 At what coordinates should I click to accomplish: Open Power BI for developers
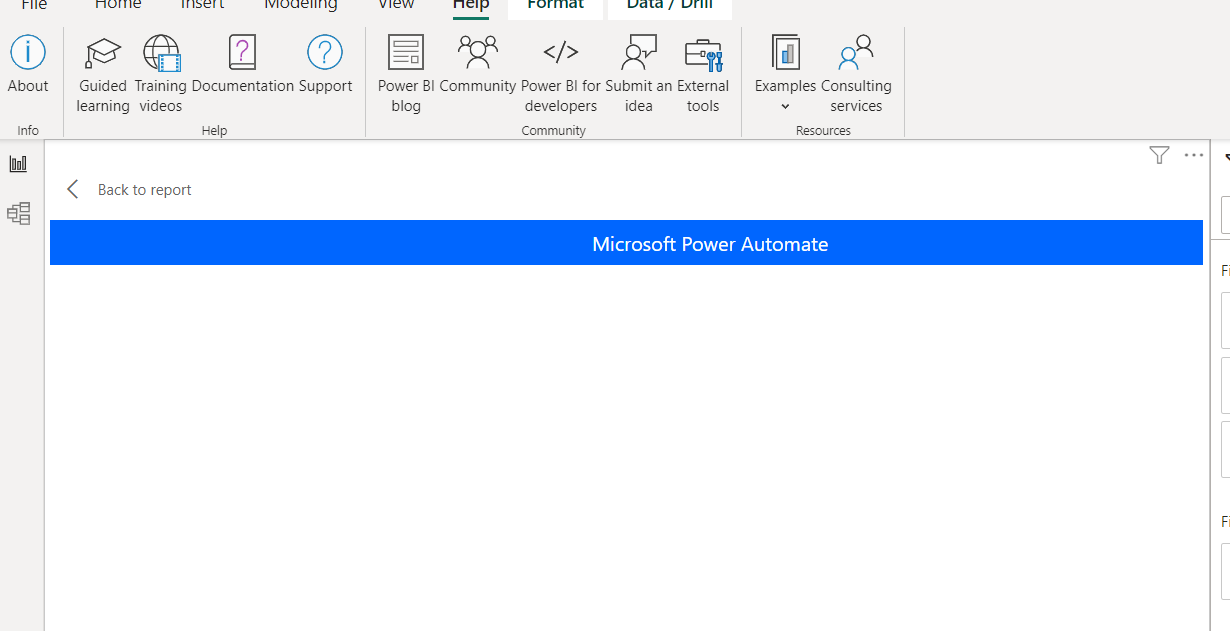tap(561, 75)
